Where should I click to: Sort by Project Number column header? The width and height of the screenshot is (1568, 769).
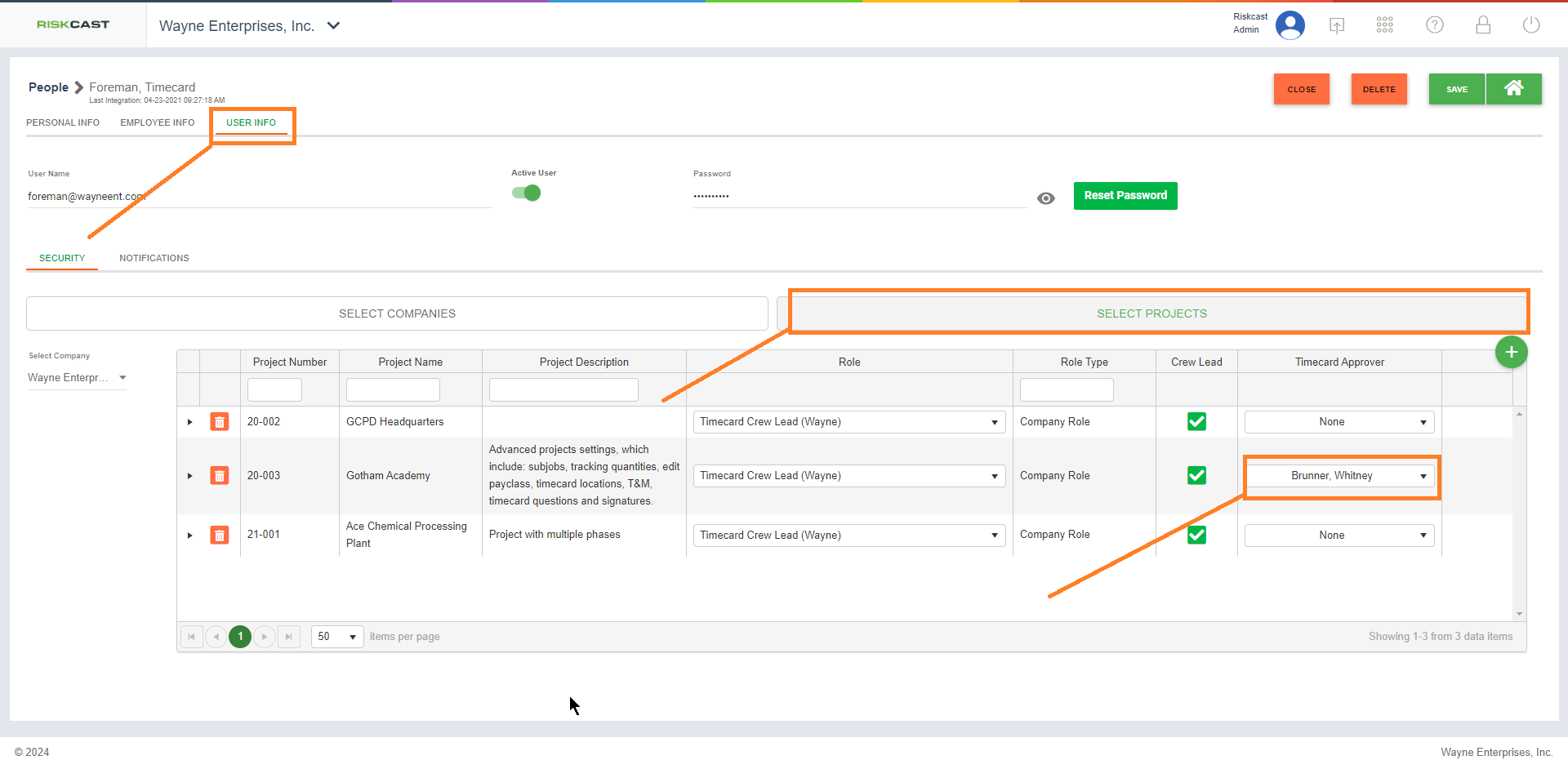(x=290, y=362)
